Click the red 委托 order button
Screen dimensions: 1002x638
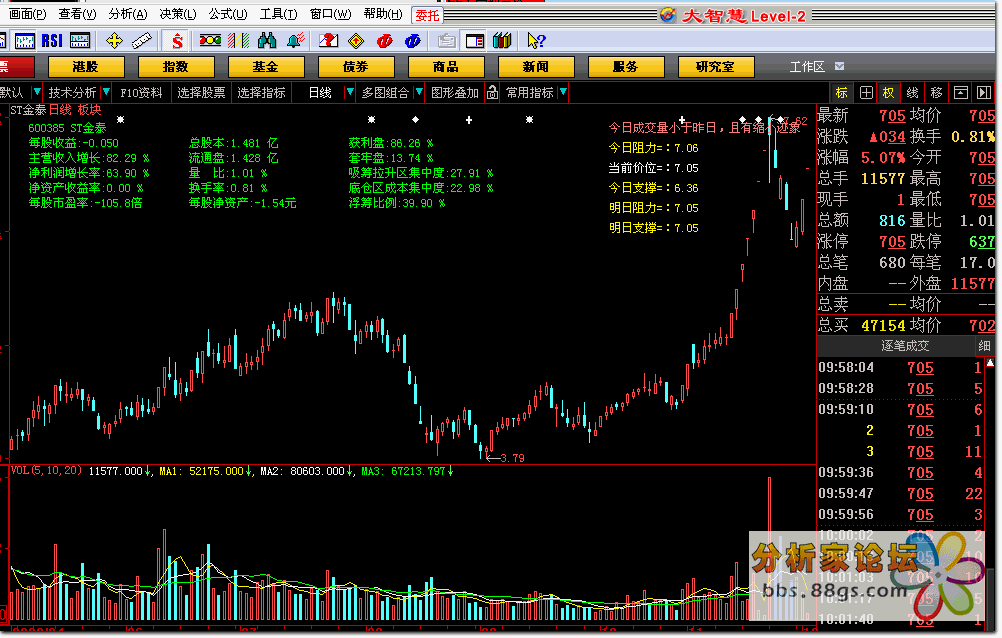[x=428, y=15]
